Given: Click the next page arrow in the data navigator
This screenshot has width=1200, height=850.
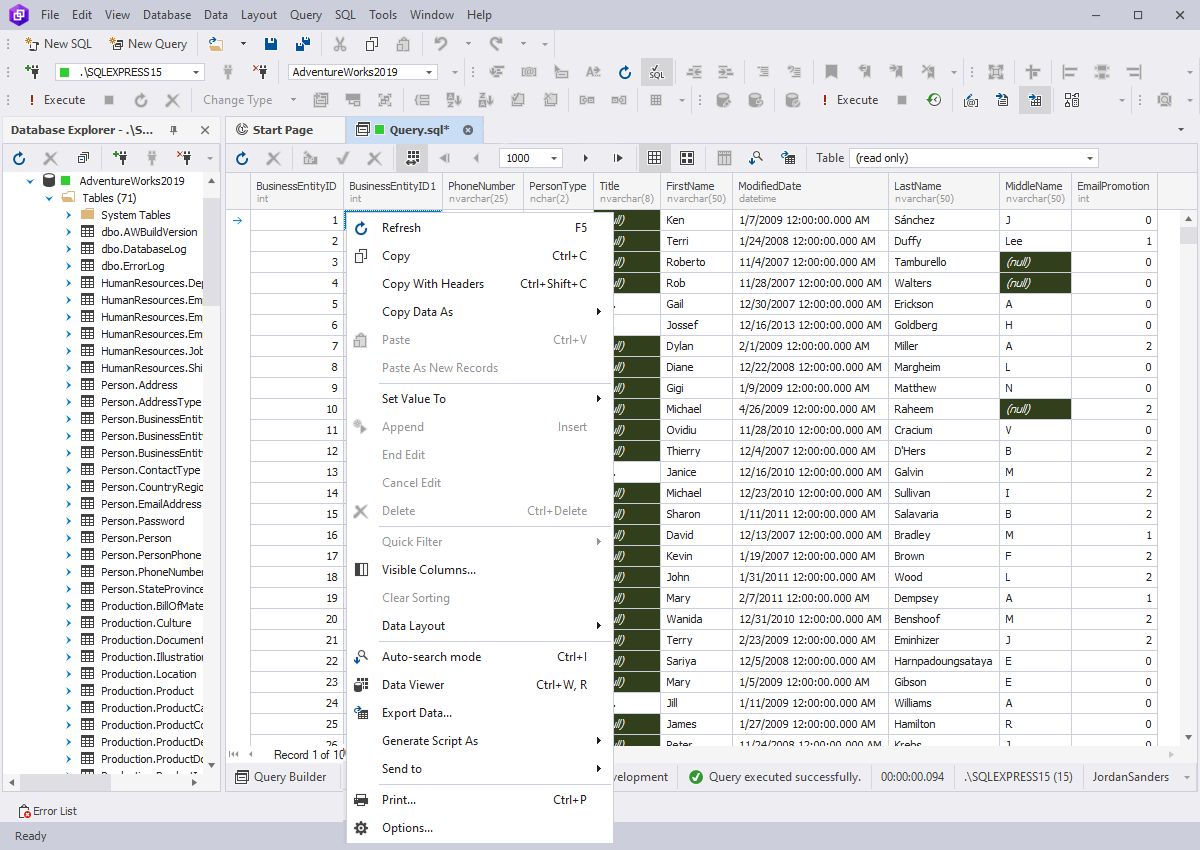Looking at the screenshot, I should point(585,157).
